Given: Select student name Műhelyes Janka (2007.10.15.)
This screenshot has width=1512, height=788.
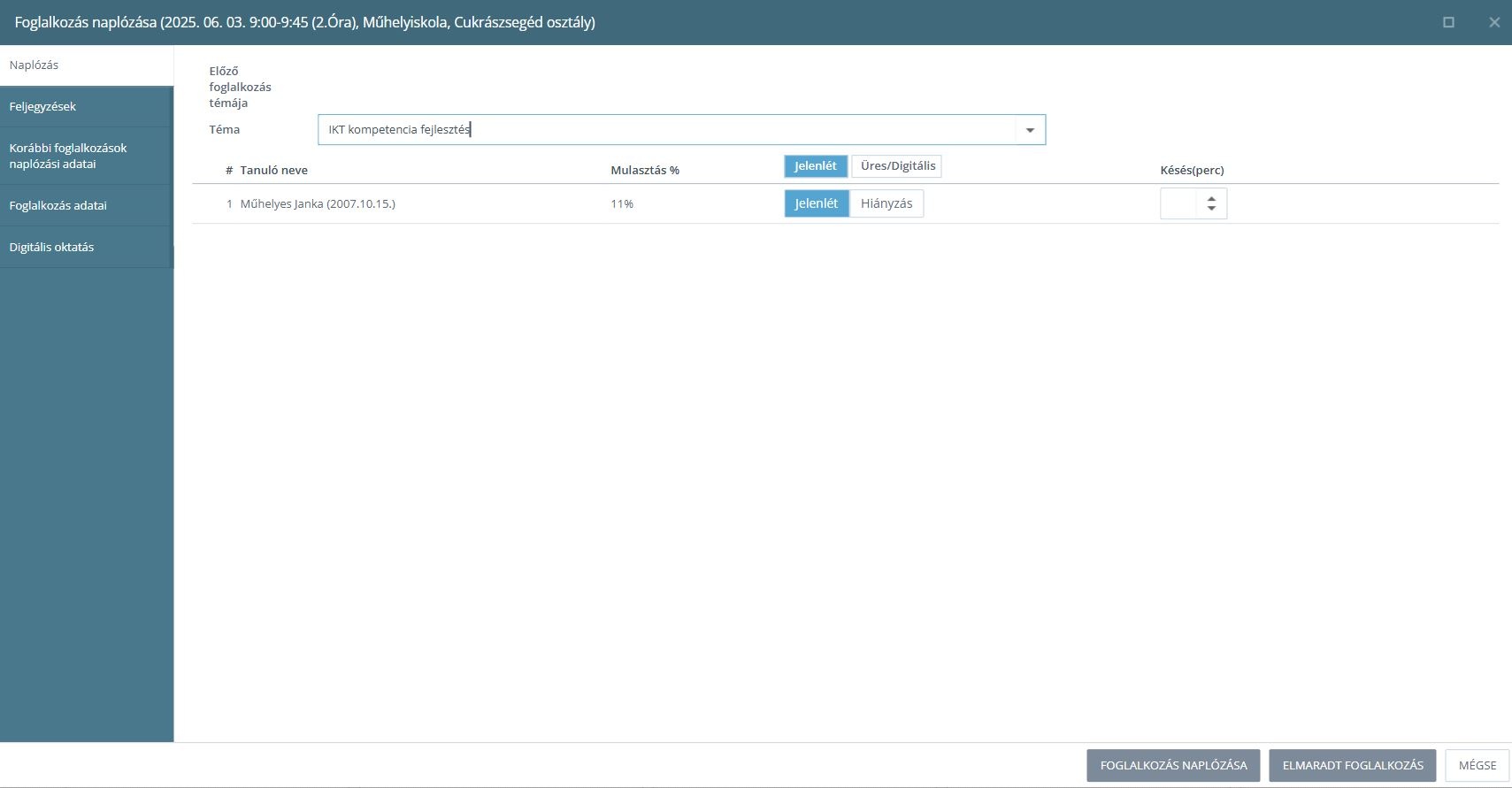Looking at the screenshot, I should coord(318,204).
